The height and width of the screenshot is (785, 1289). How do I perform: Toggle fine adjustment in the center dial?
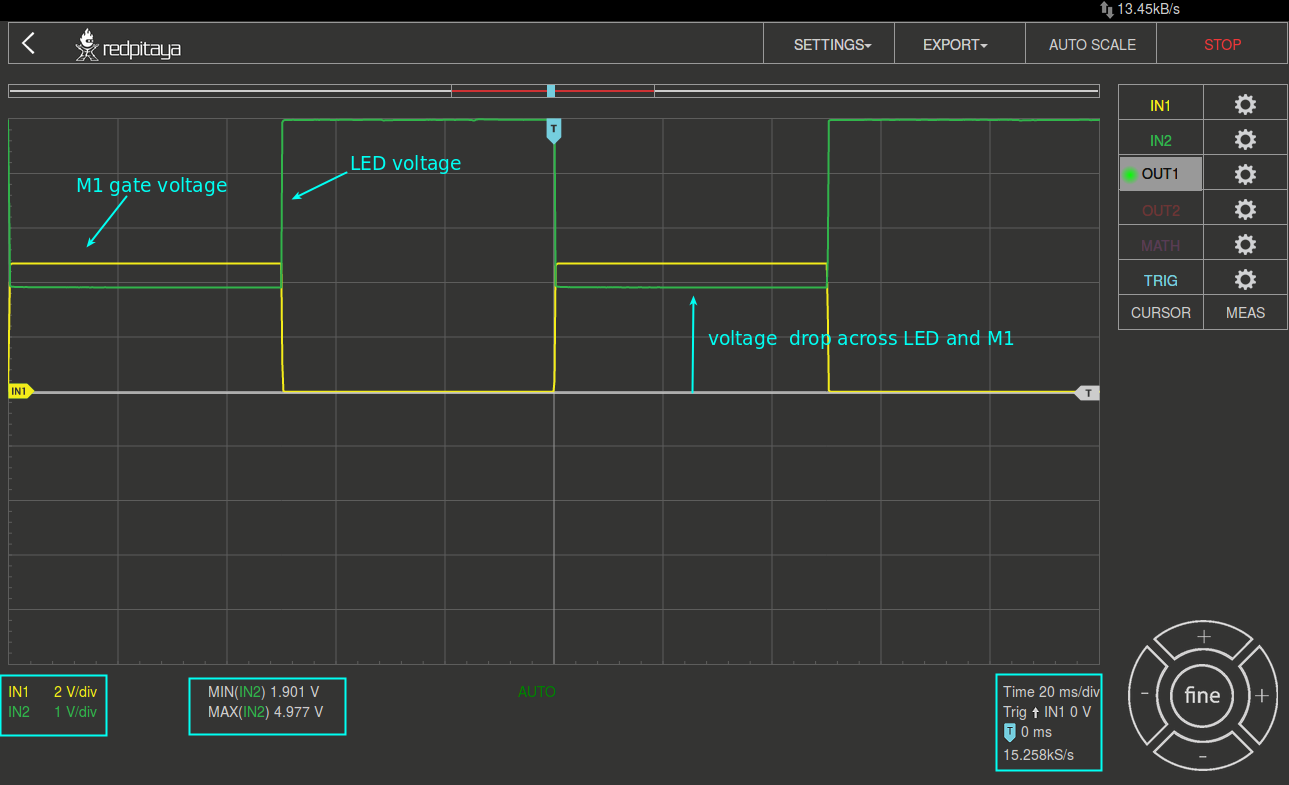(x=1202, y=695)
